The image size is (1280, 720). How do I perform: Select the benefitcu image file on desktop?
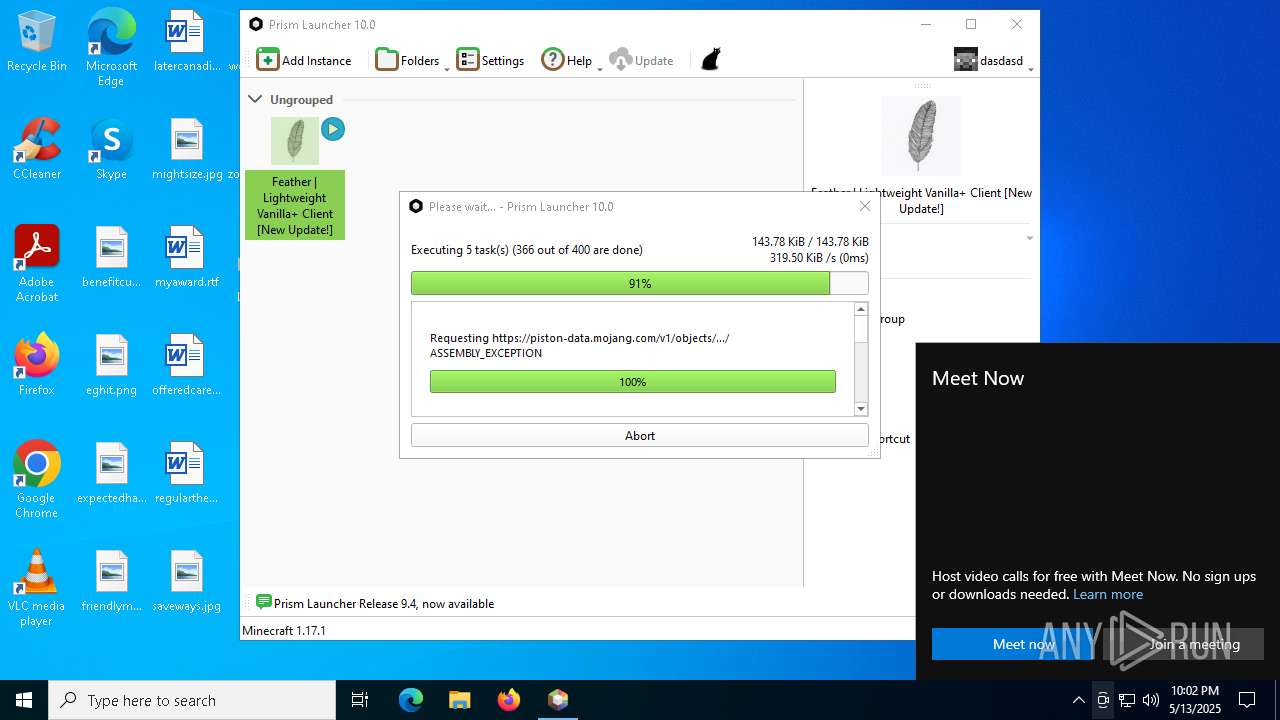[x=111, y=258]
